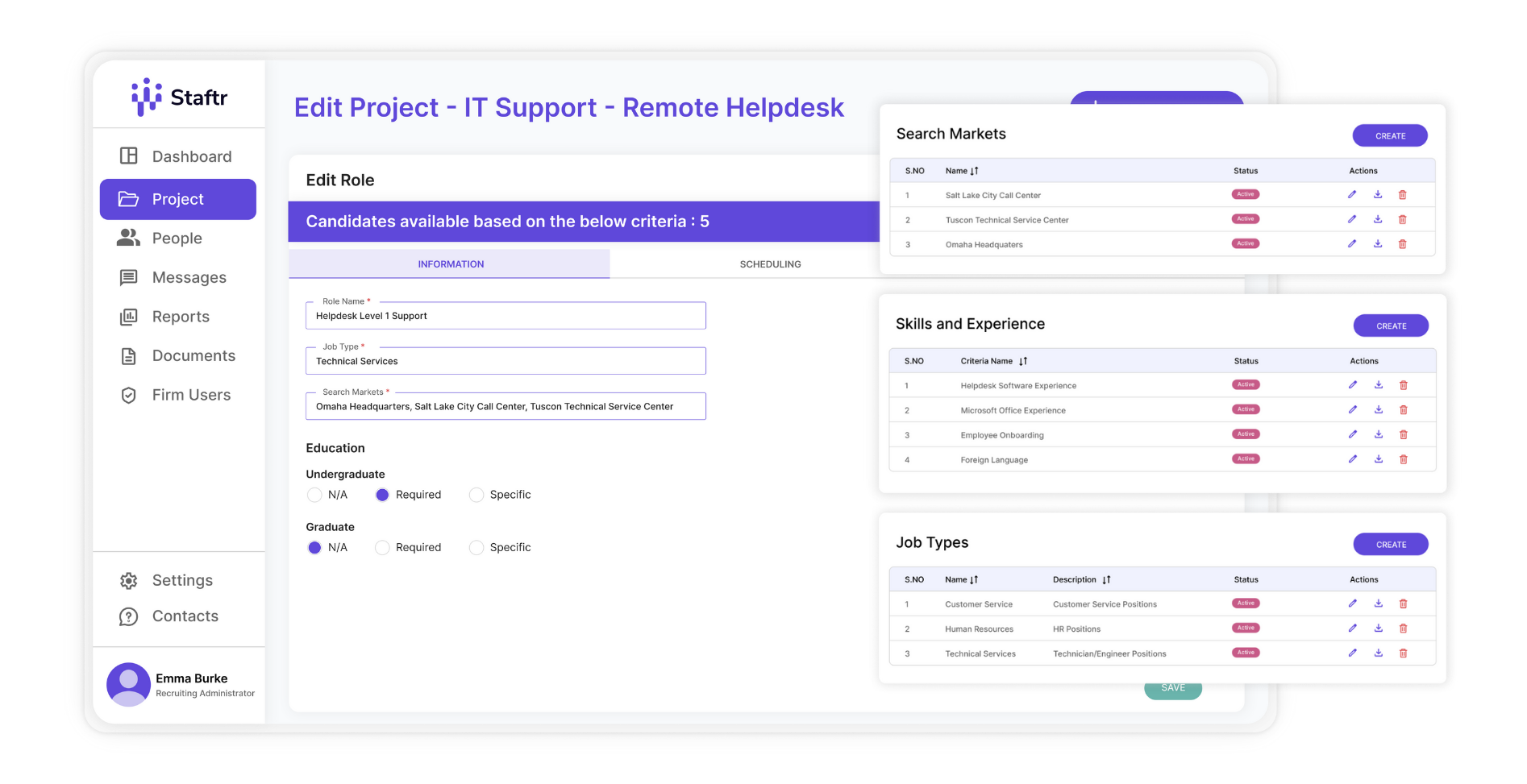Create a new Job Type

point(1391,545)
